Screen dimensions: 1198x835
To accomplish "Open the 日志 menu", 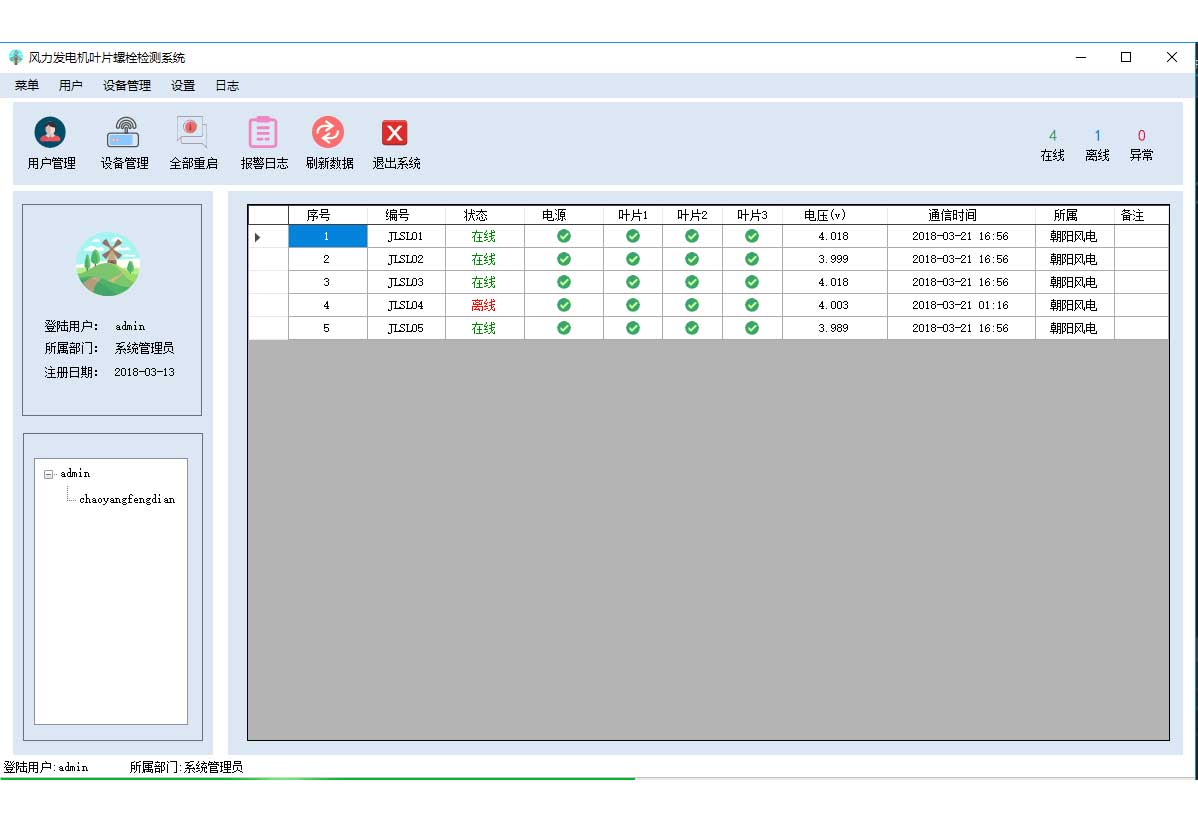I will 227,86.
